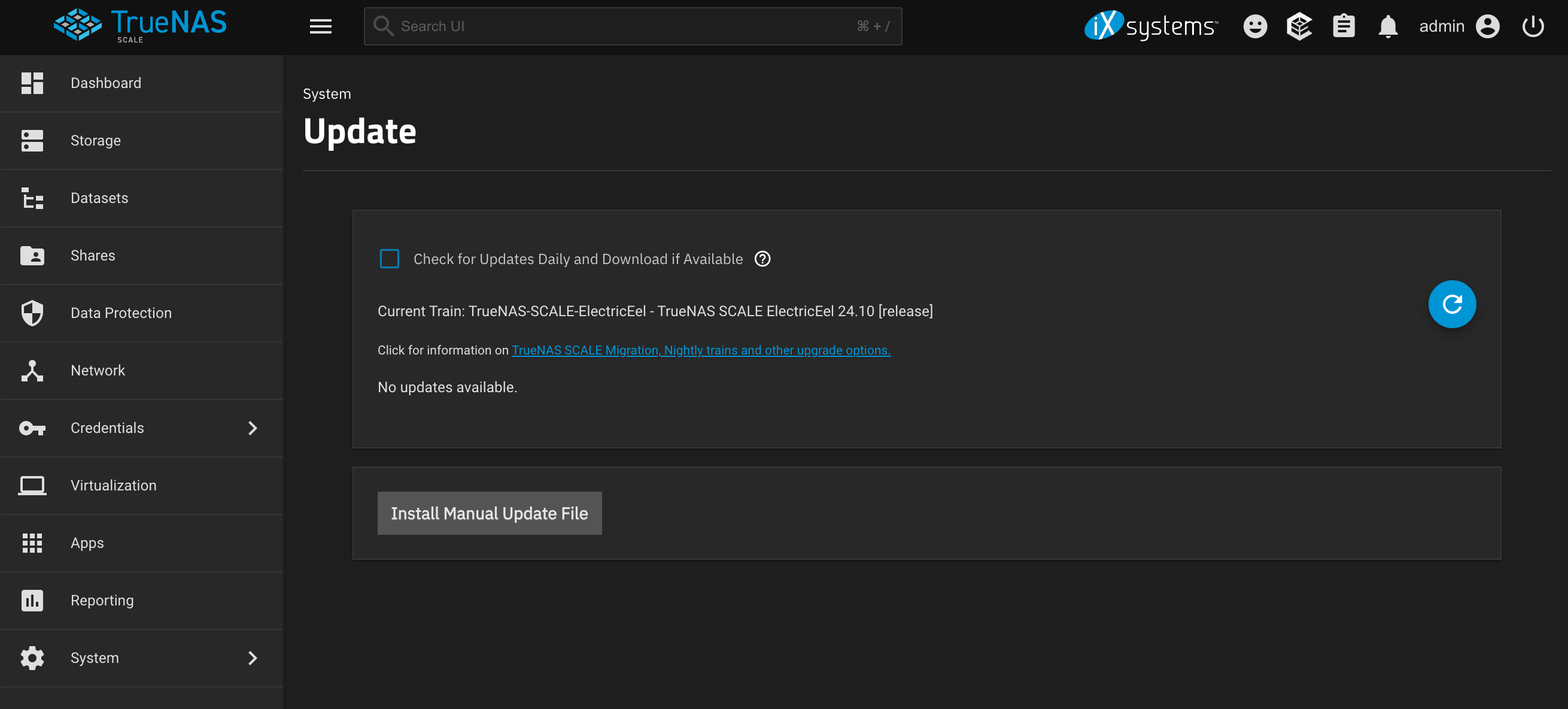Open the Reporting menu item
Screen dimensions: 1568x709
141,601
